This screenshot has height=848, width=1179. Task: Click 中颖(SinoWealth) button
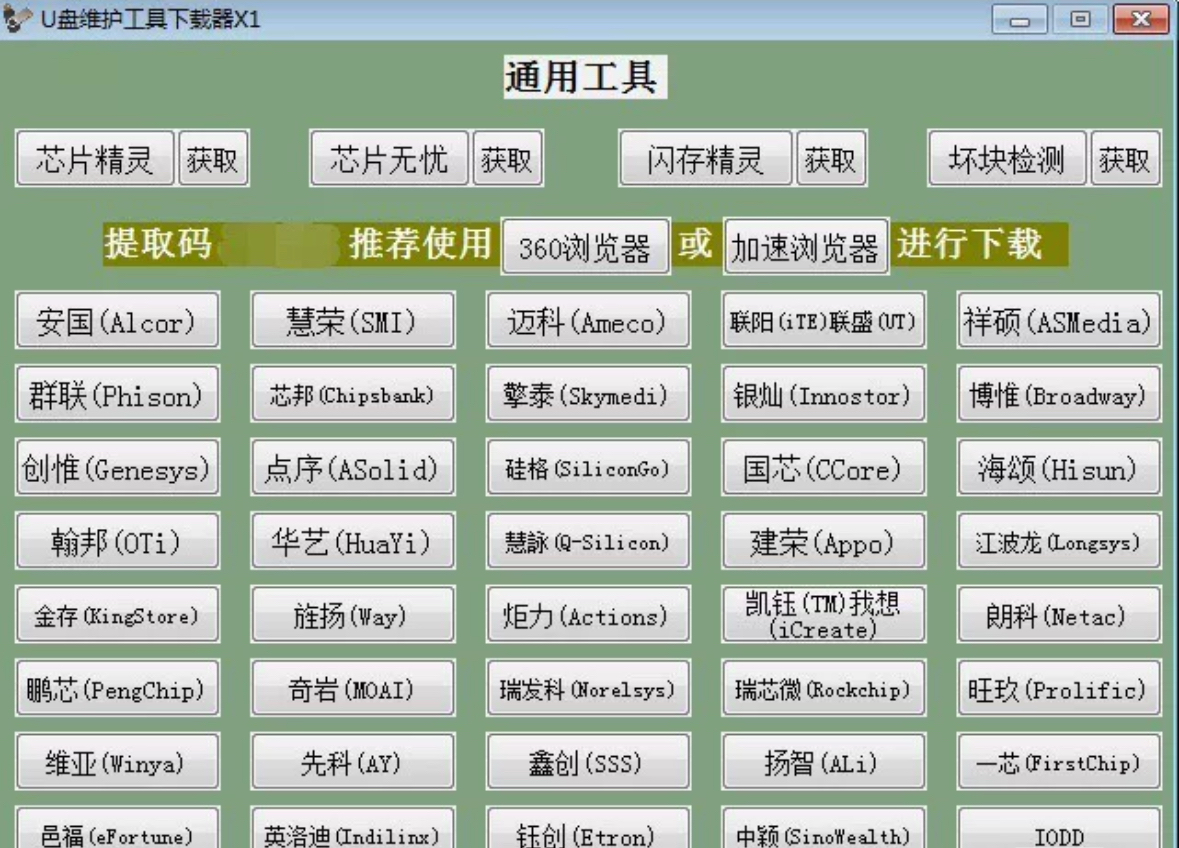[x=823, y=828]
